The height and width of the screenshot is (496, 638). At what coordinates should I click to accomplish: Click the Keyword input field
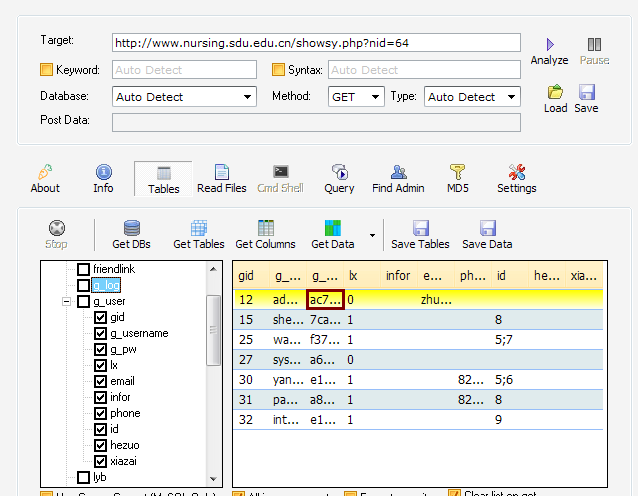[x=184, y=70]
